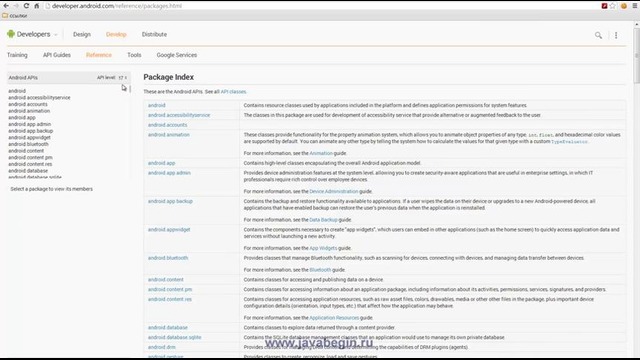This screenshot has width=640, height=360.
Task: Click the browser back arrow
Action: (x=6, y=6)
